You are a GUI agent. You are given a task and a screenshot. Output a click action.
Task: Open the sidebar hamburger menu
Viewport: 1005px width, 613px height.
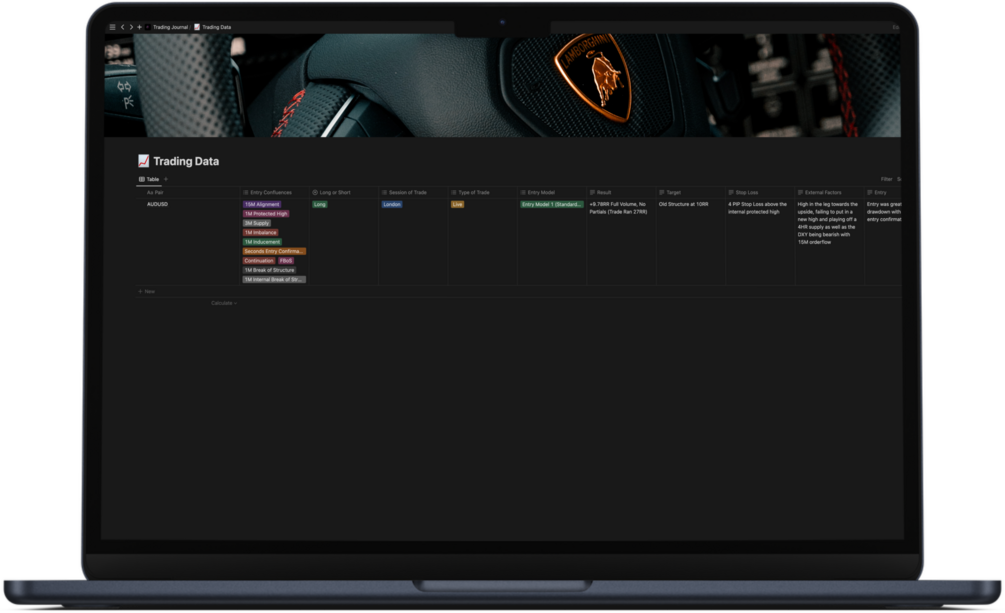click(113, 27)
